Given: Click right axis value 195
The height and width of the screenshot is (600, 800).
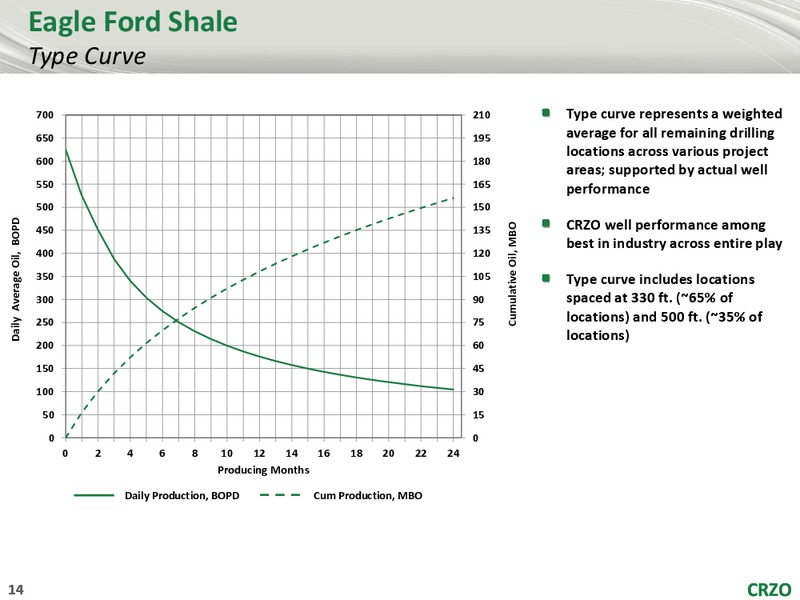Looking at the screenshot, I should (482, 138).
